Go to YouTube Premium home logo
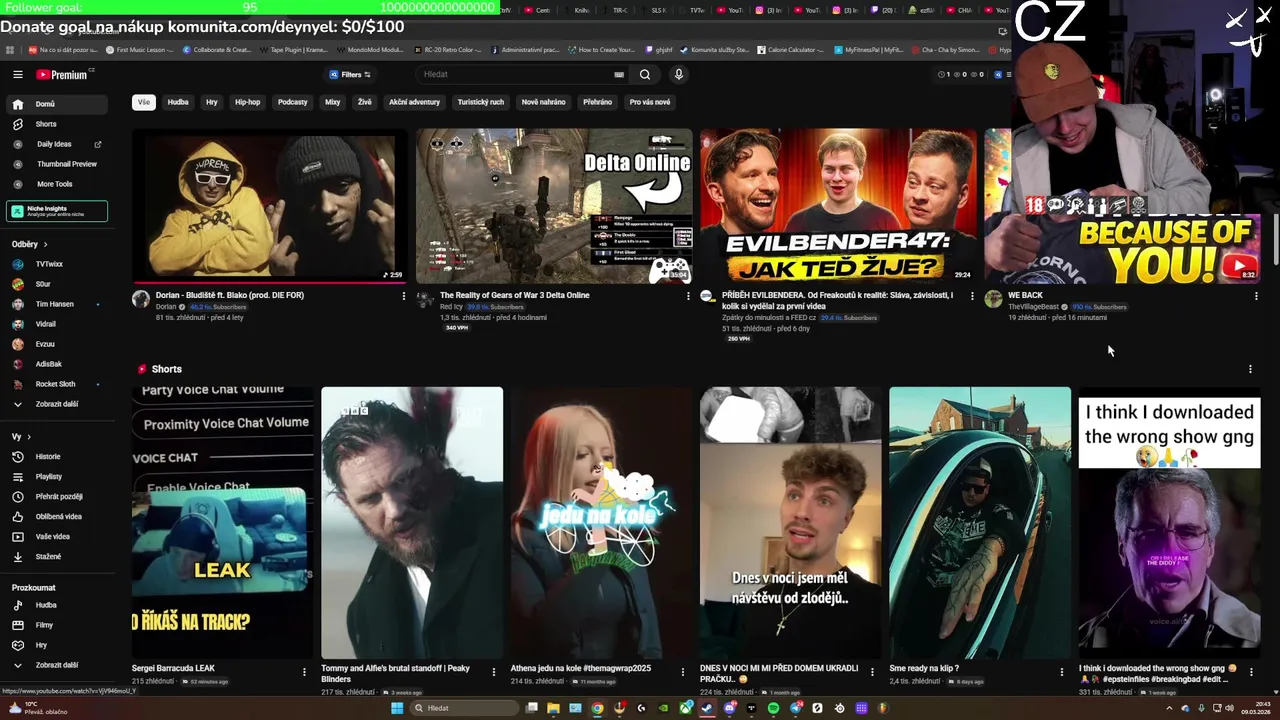The height and width of the screenshot is (720, 1280). click(x=62, y=75)
